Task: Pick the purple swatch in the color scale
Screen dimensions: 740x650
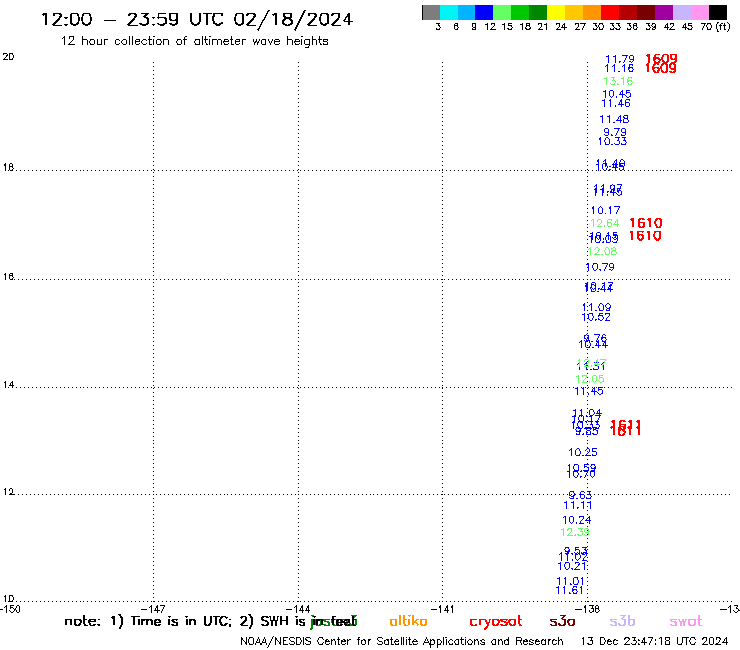Action: point(664,12)
